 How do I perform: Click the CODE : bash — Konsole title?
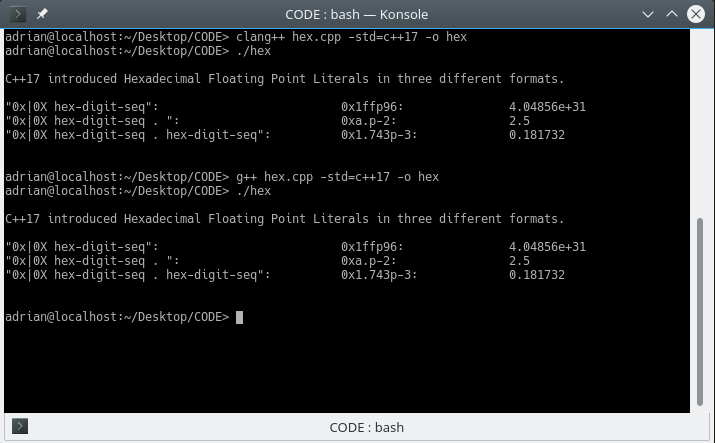pyautogui.click(x=357, y=15)
